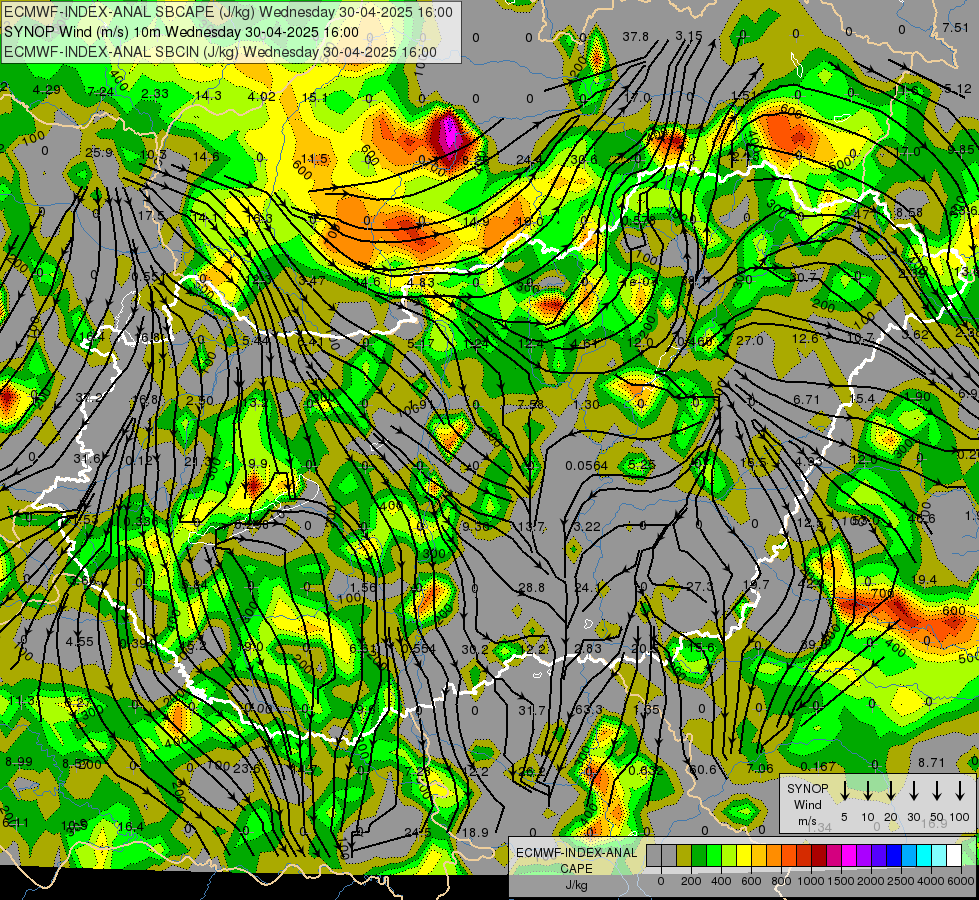Click the 2000 tick label in CAPE legend
979x900 pixels.
[x=871, y=881]
